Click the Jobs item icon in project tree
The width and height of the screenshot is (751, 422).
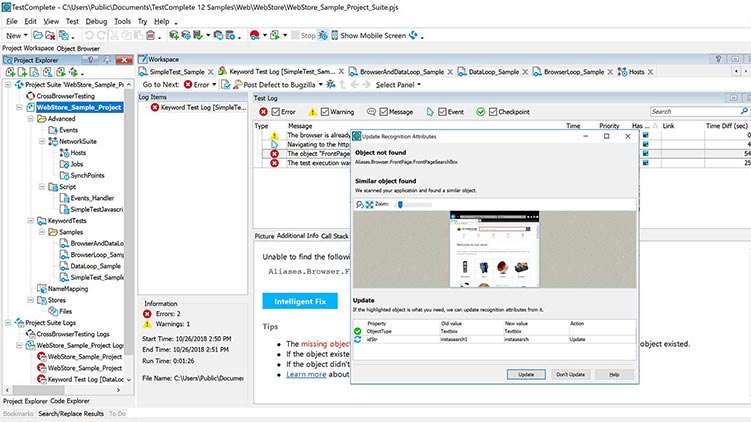(64, 164)
